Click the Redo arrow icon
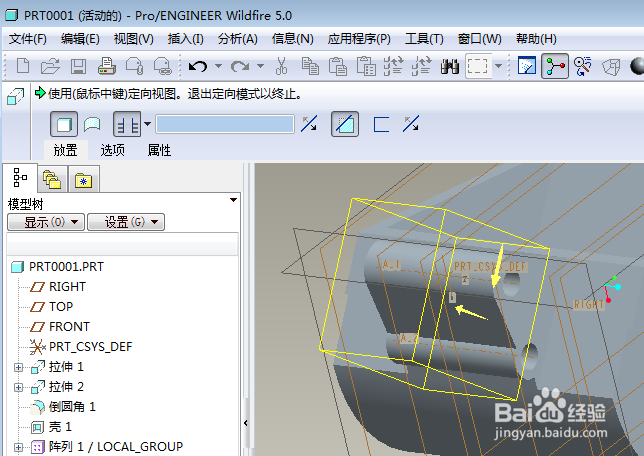The width and height of the screenshot is (644, 456). click(240, 66)
